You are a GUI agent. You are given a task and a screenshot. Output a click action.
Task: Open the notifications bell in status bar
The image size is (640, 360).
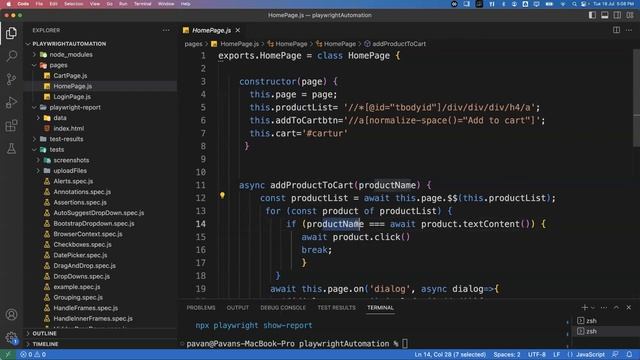tap(629, 354)
